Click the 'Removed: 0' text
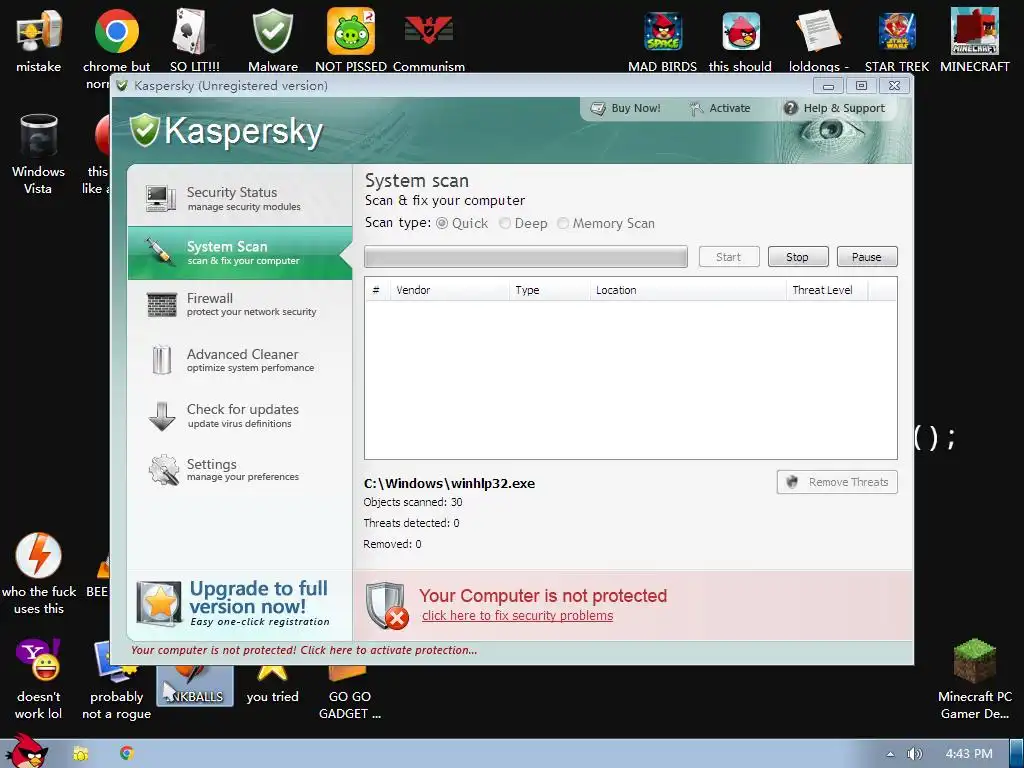 pyautogui.click(x=392, y=544)
